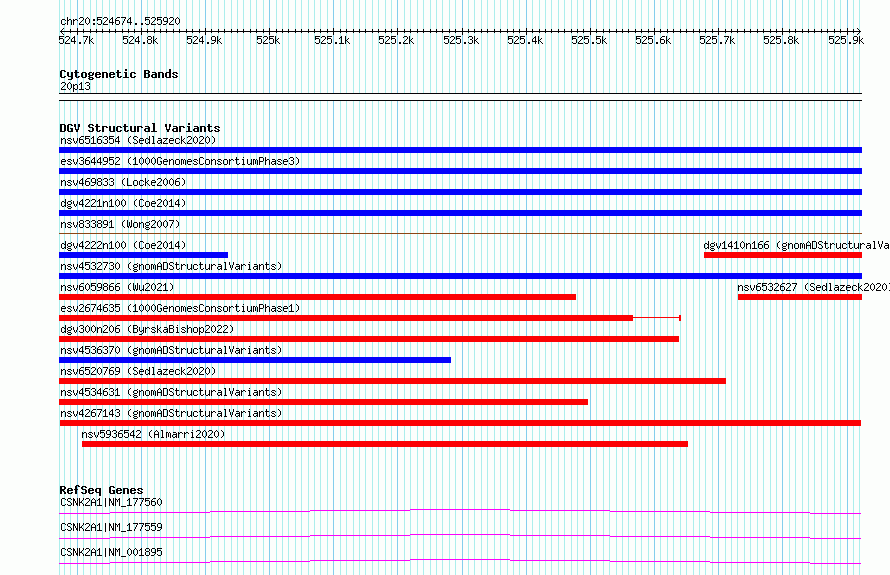This screenshot has width=890, height=575.
Task: Select the red bar under nsv4267143
Action: tap(460, 423)
